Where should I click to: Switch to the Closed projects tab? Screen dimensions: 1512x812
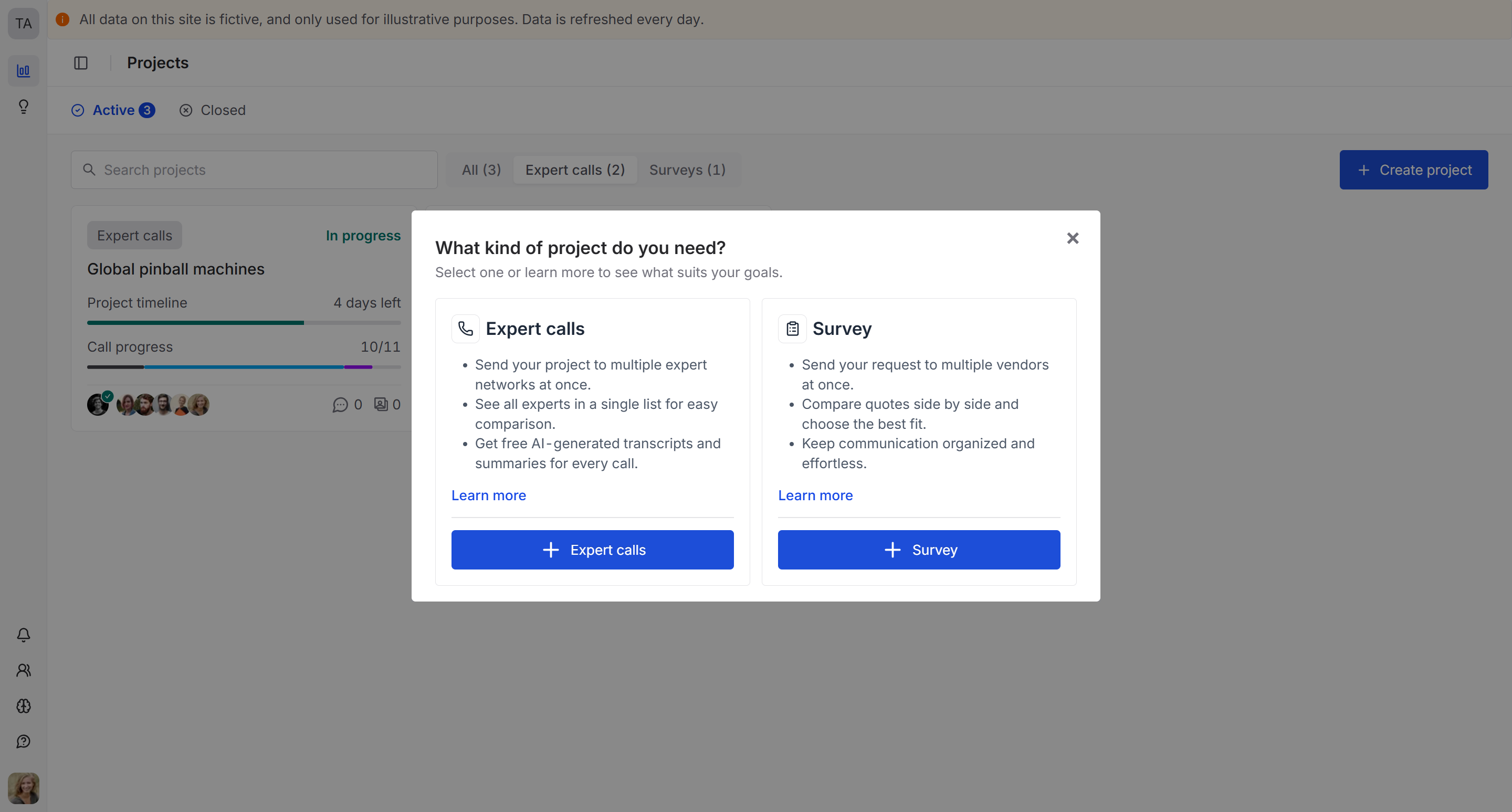pyautogui.click(x=213, y=110)
